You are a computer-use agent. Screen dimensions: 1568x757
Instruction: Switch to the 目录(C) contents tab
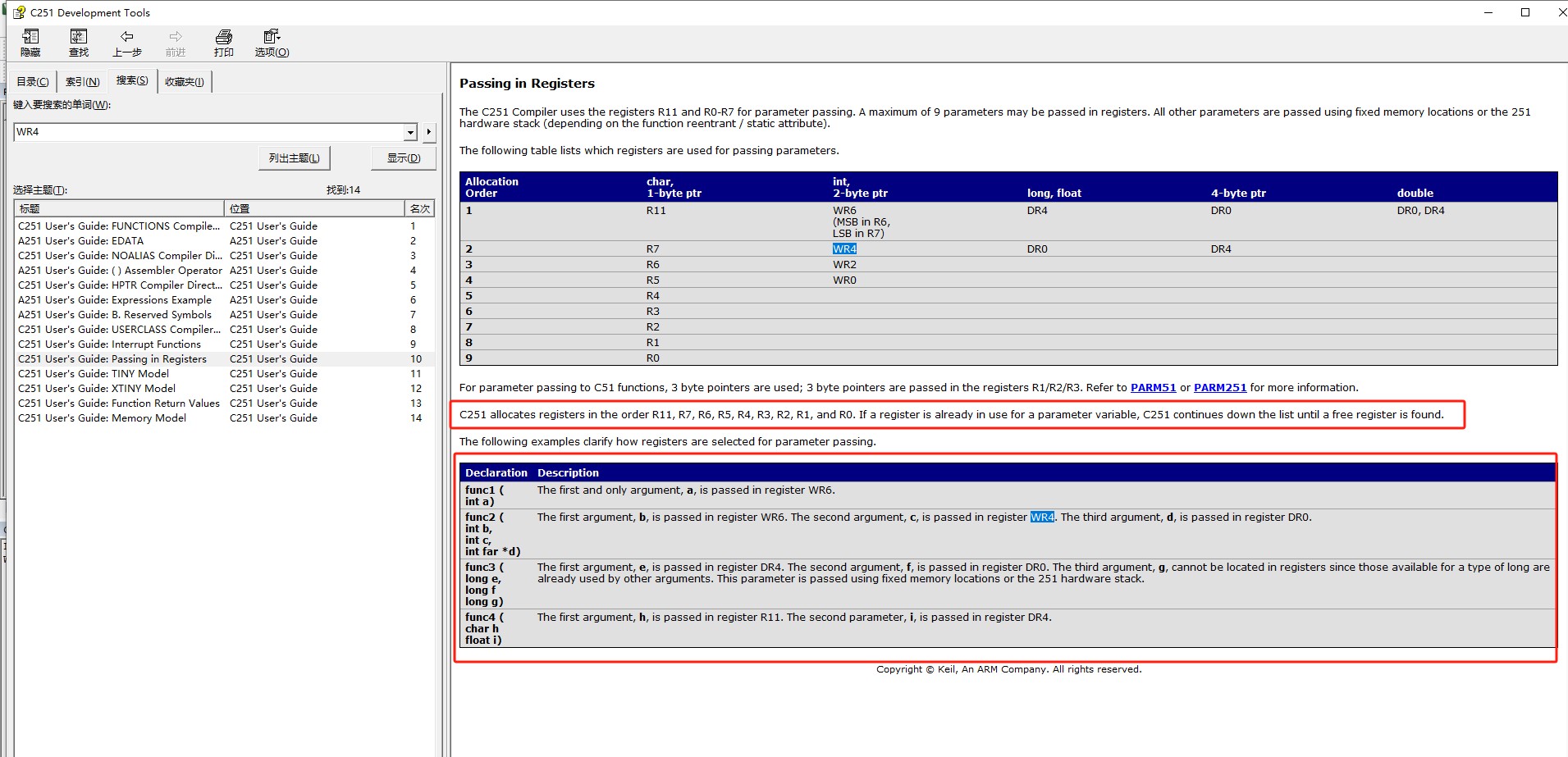[33, 82]
